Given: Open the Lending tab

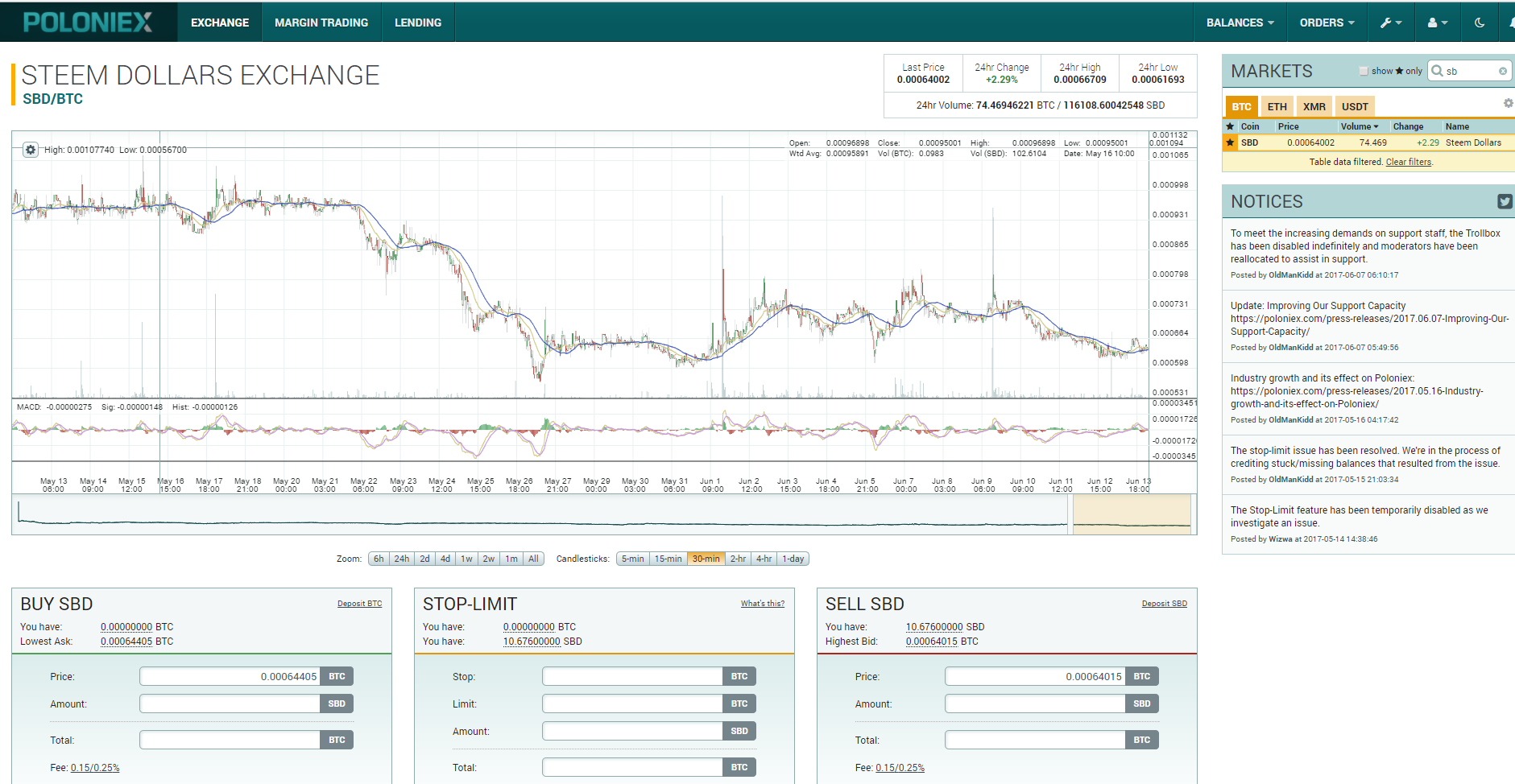Looking at the screenshot, I should coord(418,23).
